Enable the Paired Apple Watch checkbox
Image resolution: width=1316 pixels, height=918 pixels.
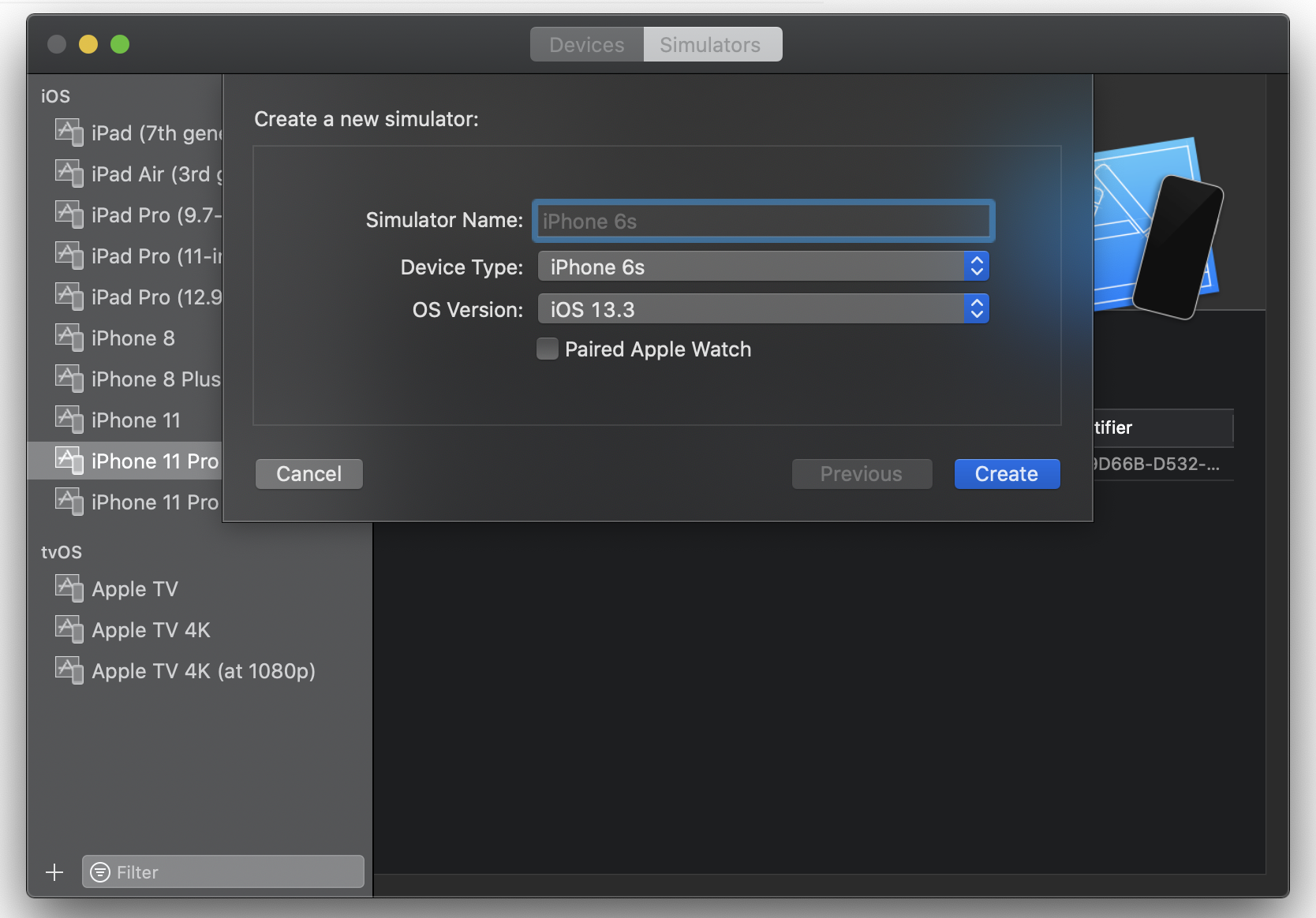(x=548, y=349)
